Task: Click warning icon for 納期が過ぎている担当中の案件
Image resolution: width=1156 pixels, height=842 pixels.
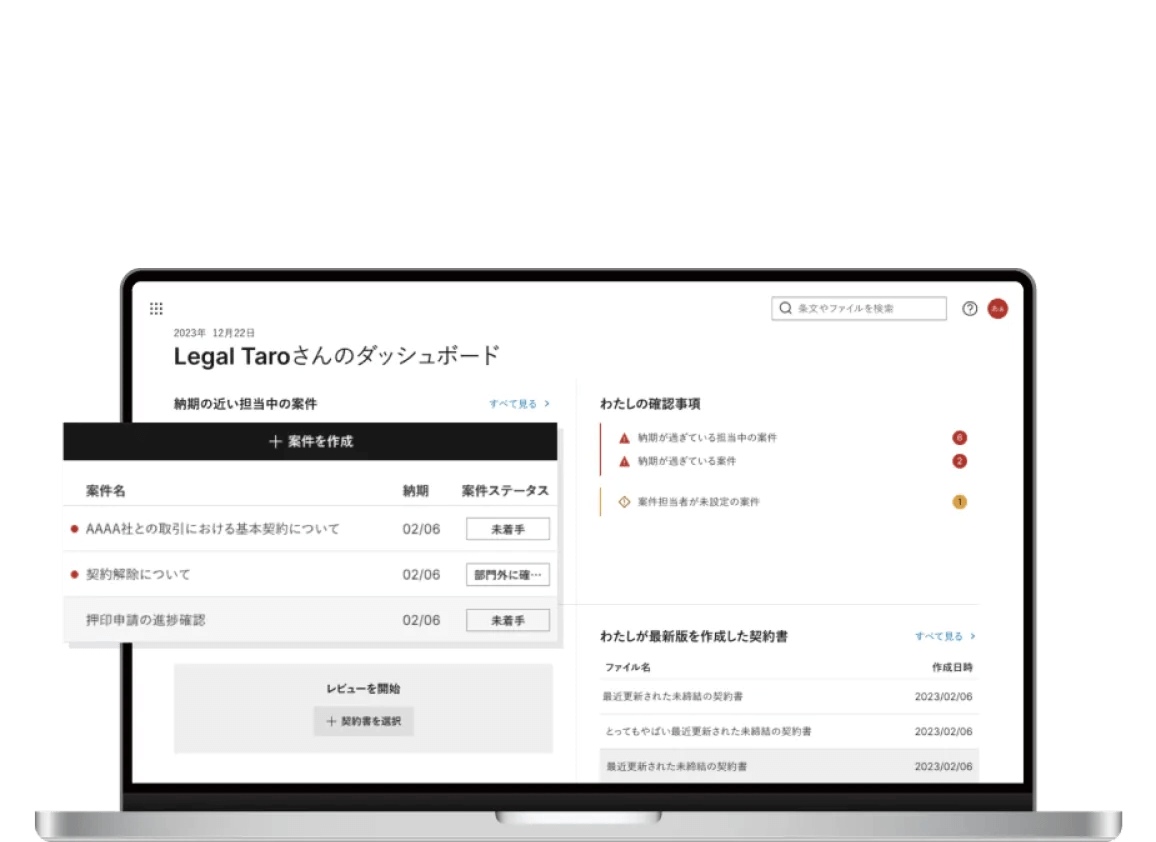Action: [624, 438]
